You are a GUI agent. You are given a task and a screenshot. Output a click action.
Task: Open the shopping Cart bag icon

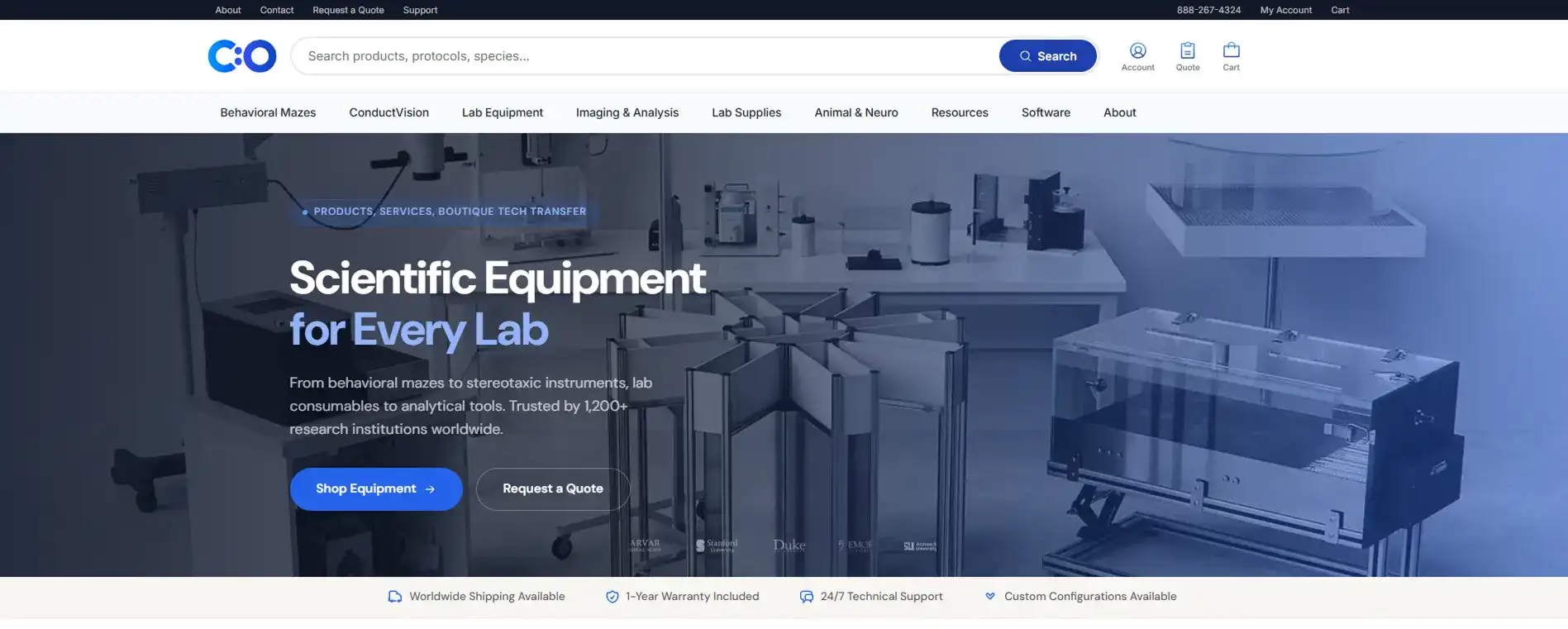(1232, 50)
